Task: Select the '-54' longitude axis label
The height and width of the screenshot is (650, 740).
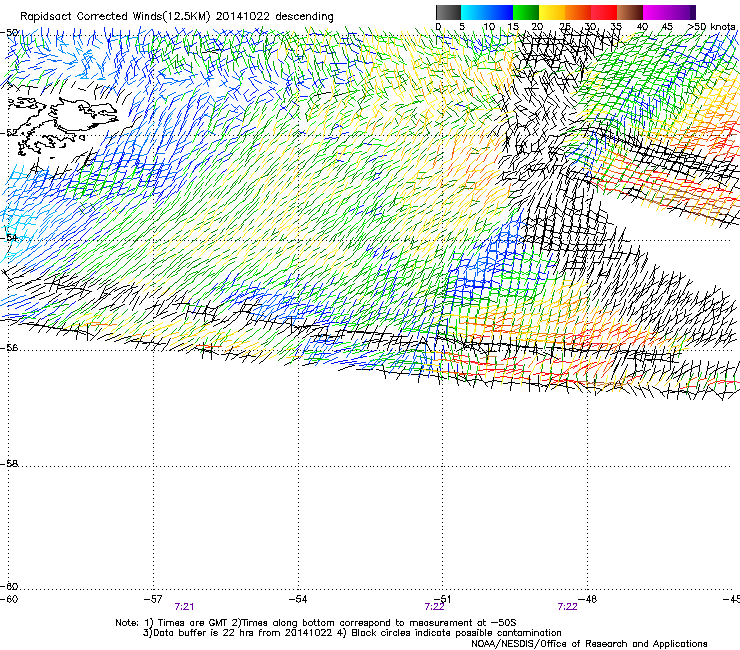Action: 297,599
